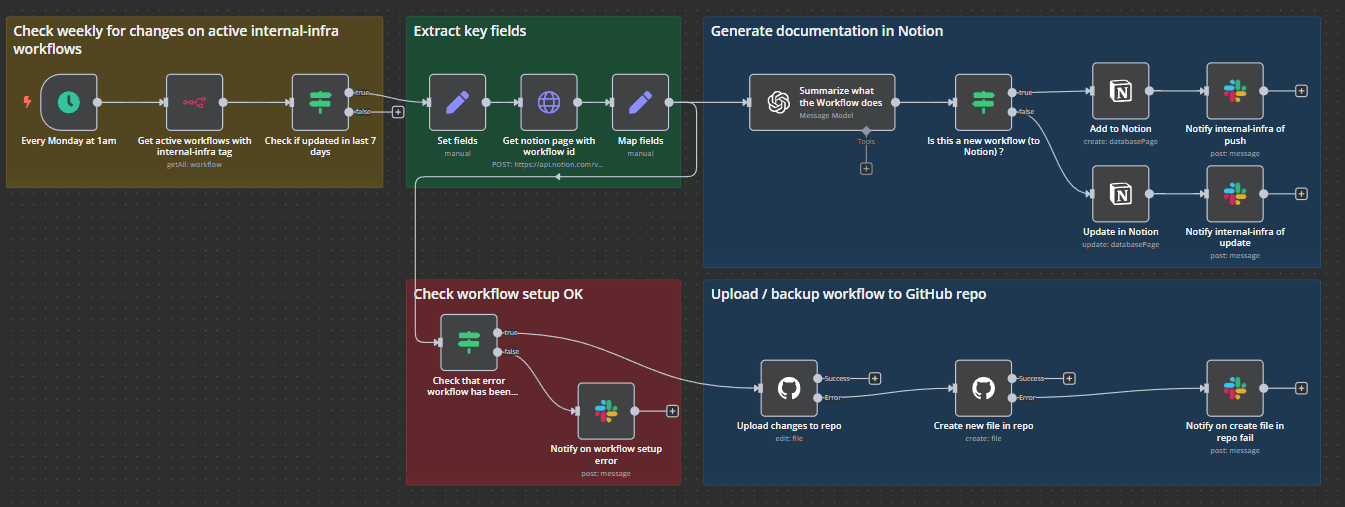Open Upload changes to repo GitHub node
The width and height of the screenshot is (1345, 507).
tap(789, 388)
